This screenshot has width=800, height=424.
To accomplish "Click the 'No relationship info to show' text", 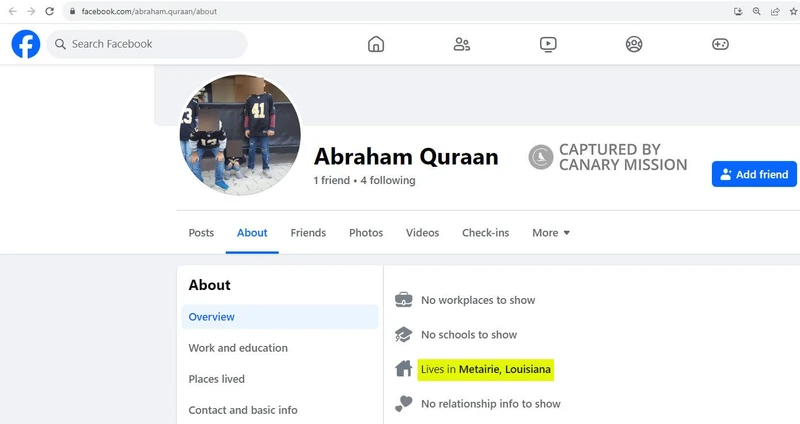I will point(491,404).
